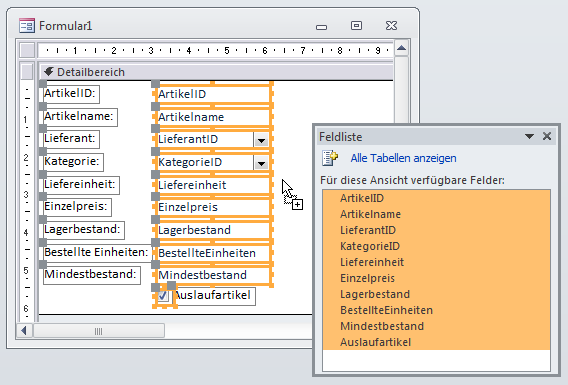
Task: Select ArtikelID in the Feldliste
Action: [436, 198]
